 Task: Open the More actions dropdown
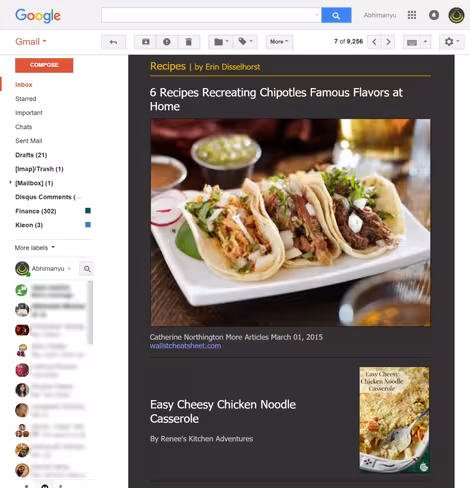click(279, 42)
